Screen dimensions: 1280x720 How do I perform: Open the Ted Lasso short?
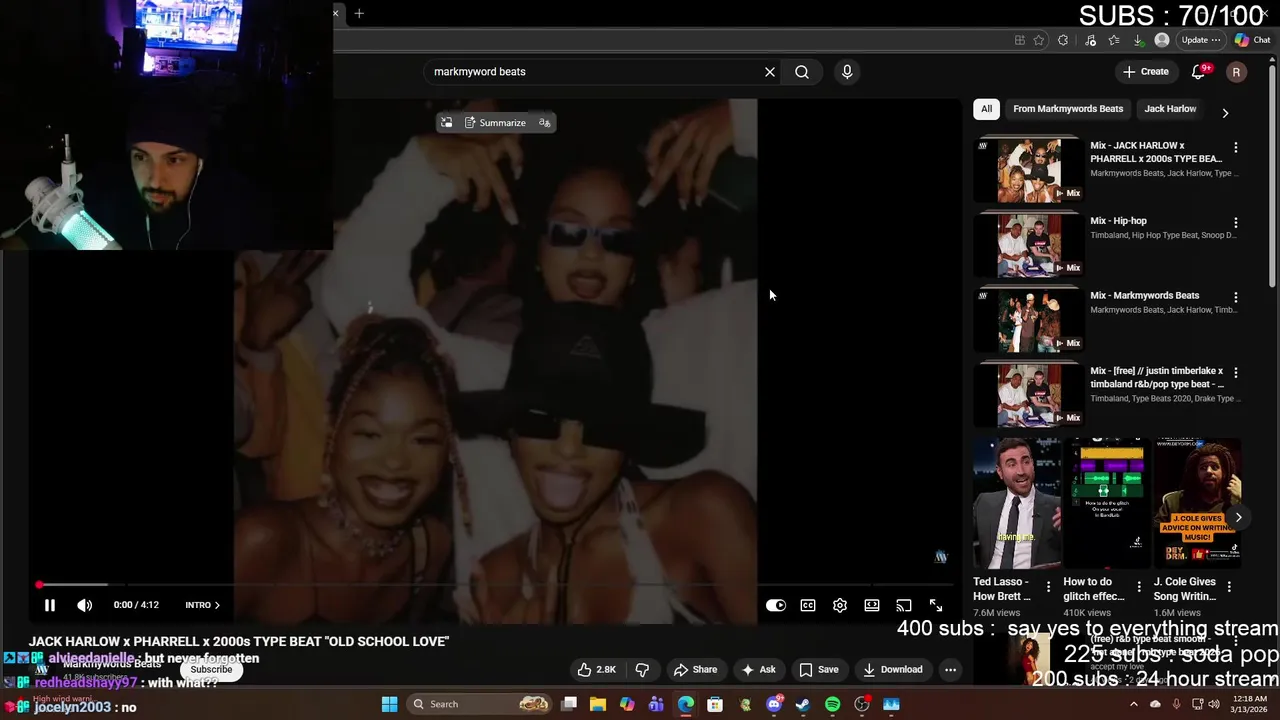pos(1017,503)
